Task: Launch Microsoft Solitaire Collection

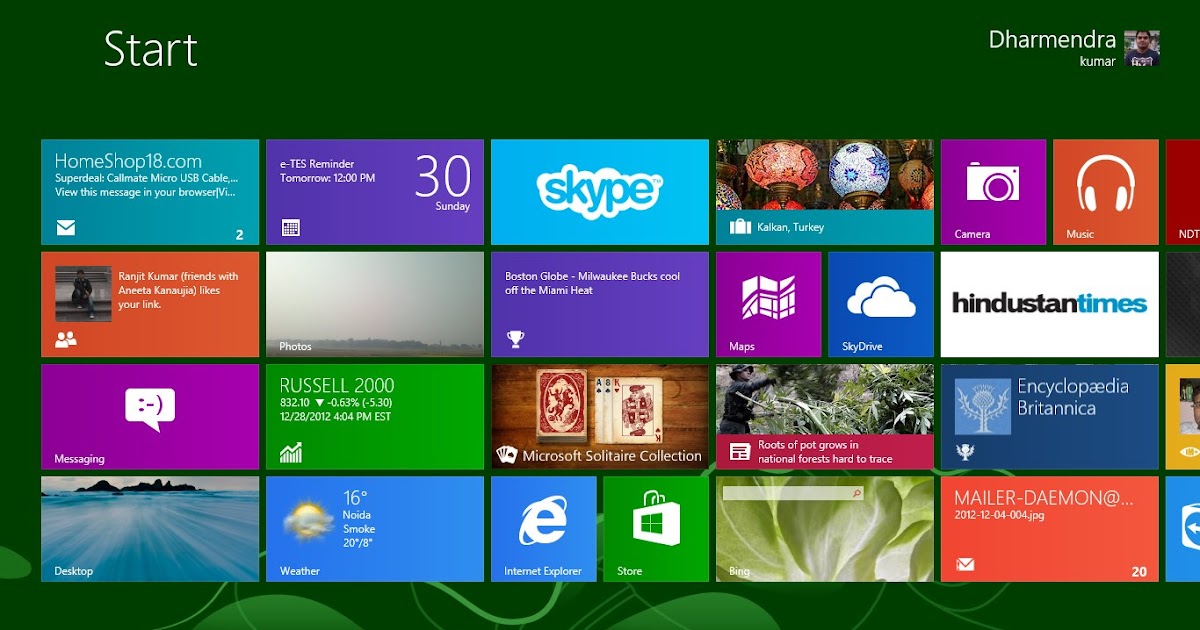Action: pyautogui.click(x=600, y=417)
